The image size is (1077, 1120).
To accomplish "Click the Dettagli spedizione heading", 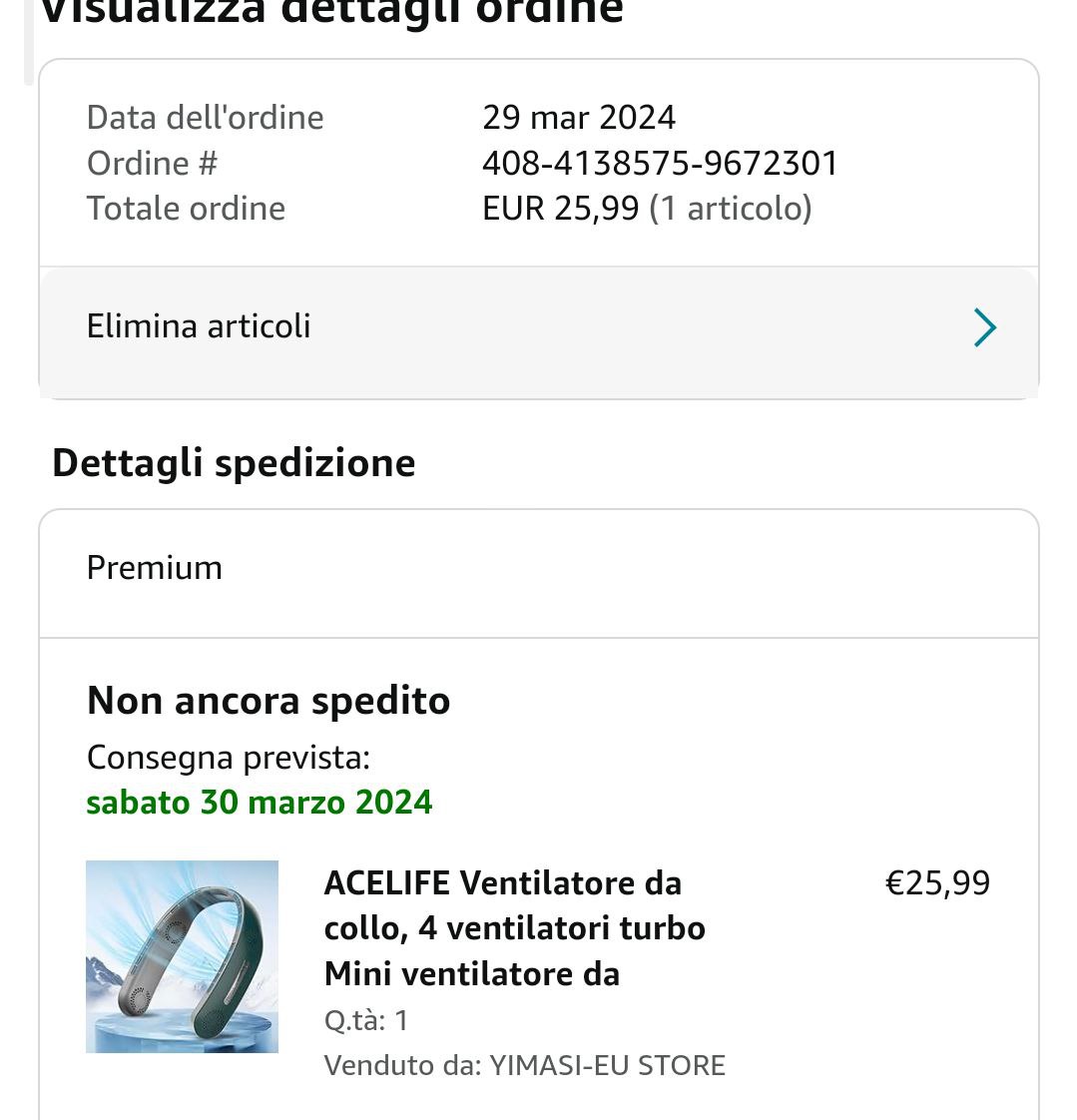I will click(x=234, y=463).
